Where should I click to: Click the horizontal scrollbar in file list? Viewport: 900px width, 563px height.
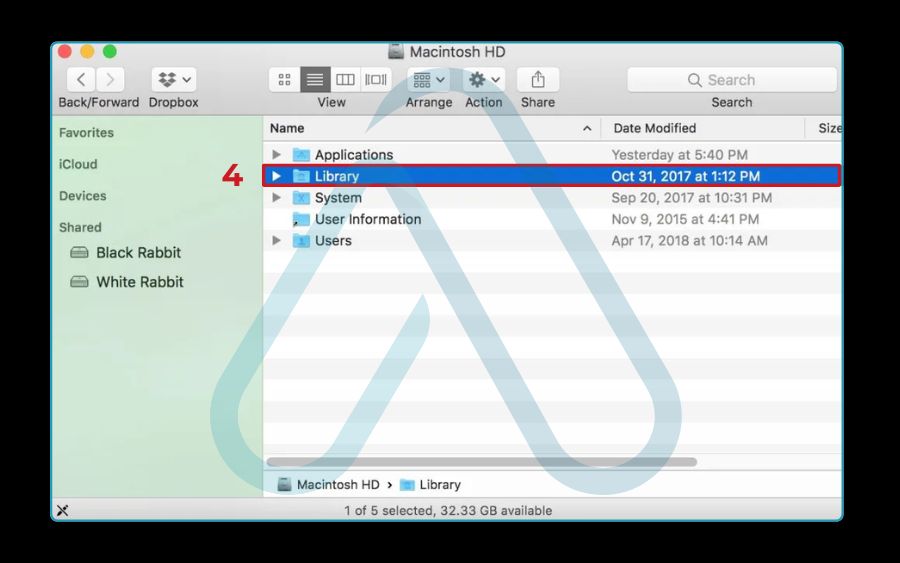coord(482,462)
